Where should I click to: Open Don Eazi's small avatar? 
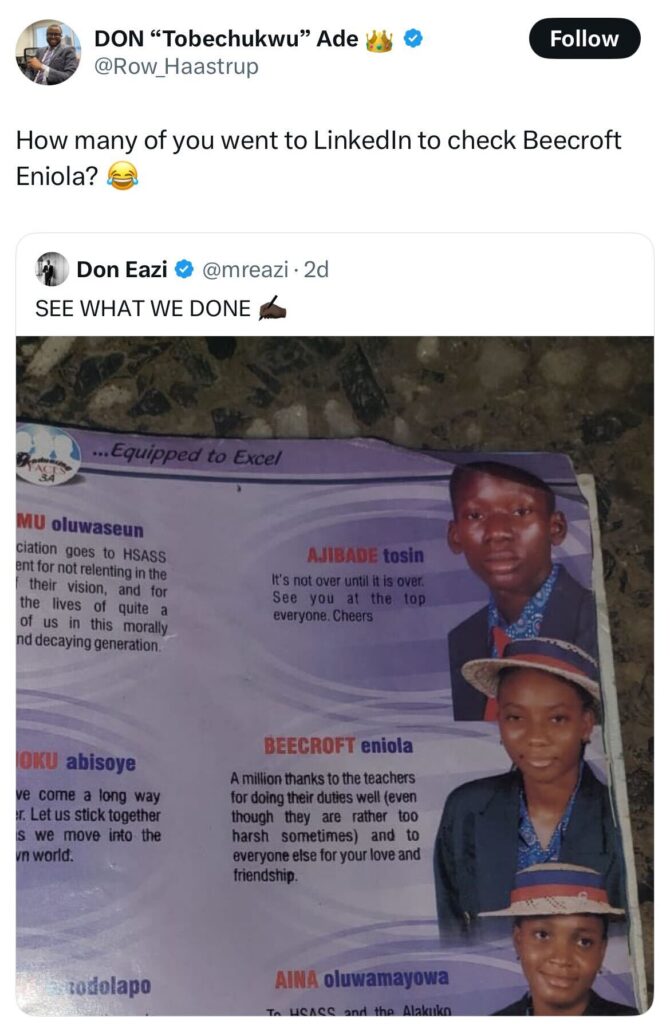point(52,269)
